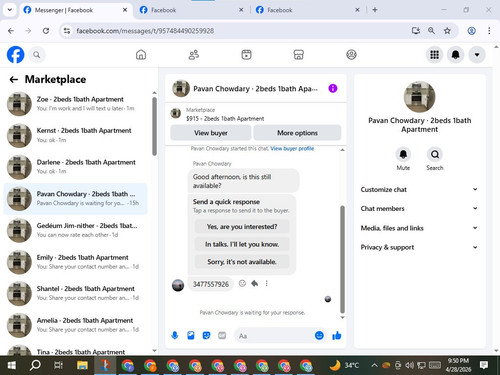The image size is (500, 375).
Task: Click the address bar URL
Action: [x=145, y=31]
